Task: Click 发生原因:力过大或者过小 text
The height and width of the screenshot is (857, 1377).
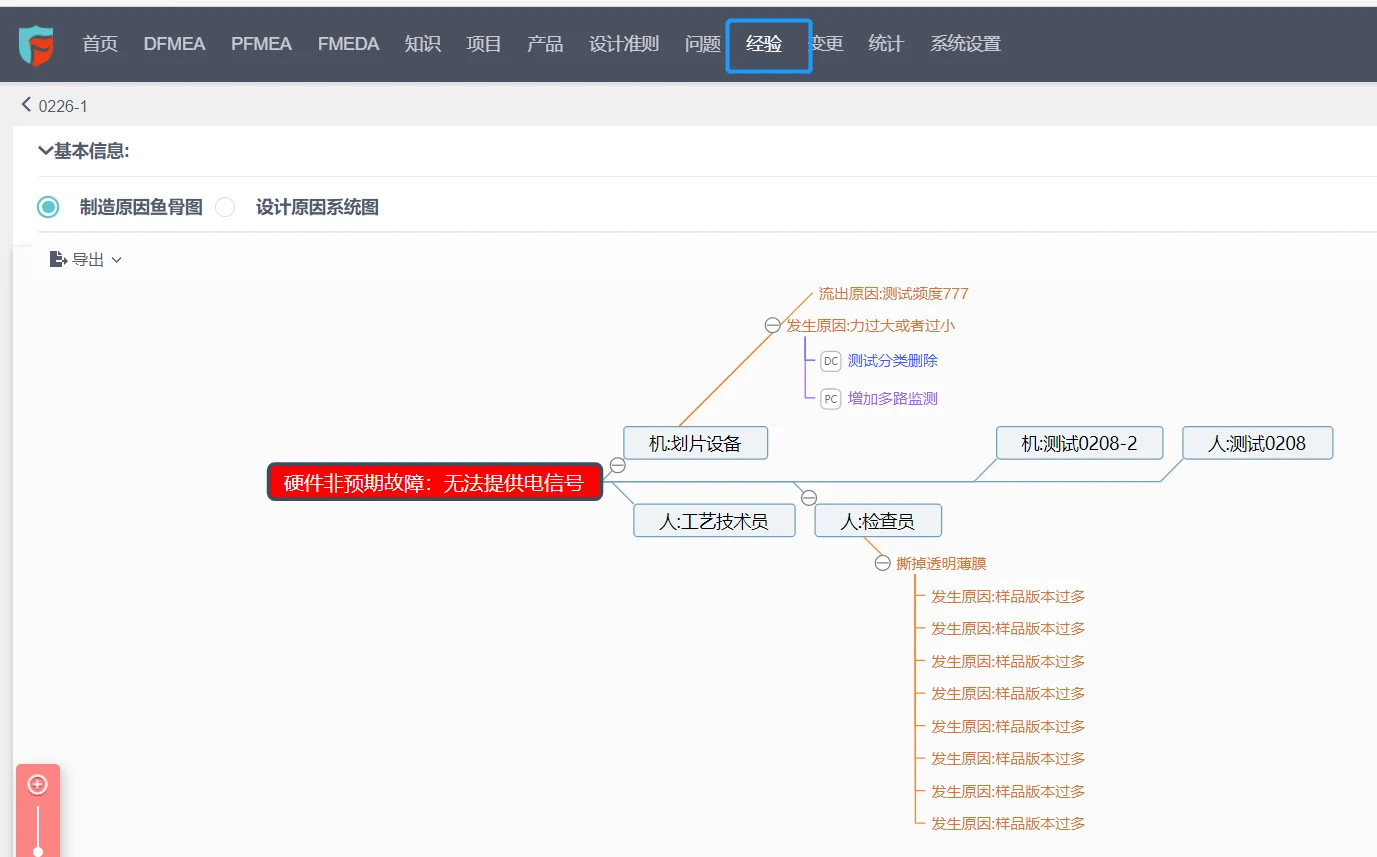Action: coord(871,325)
